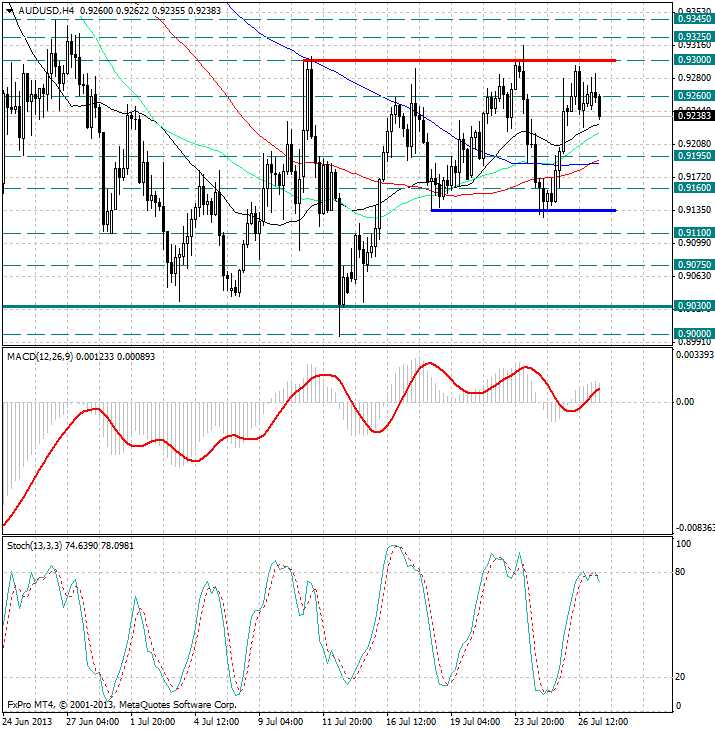Click the 0.93000 price level label
The width and height of the screenshot is (715, 730).
[694, 60]
